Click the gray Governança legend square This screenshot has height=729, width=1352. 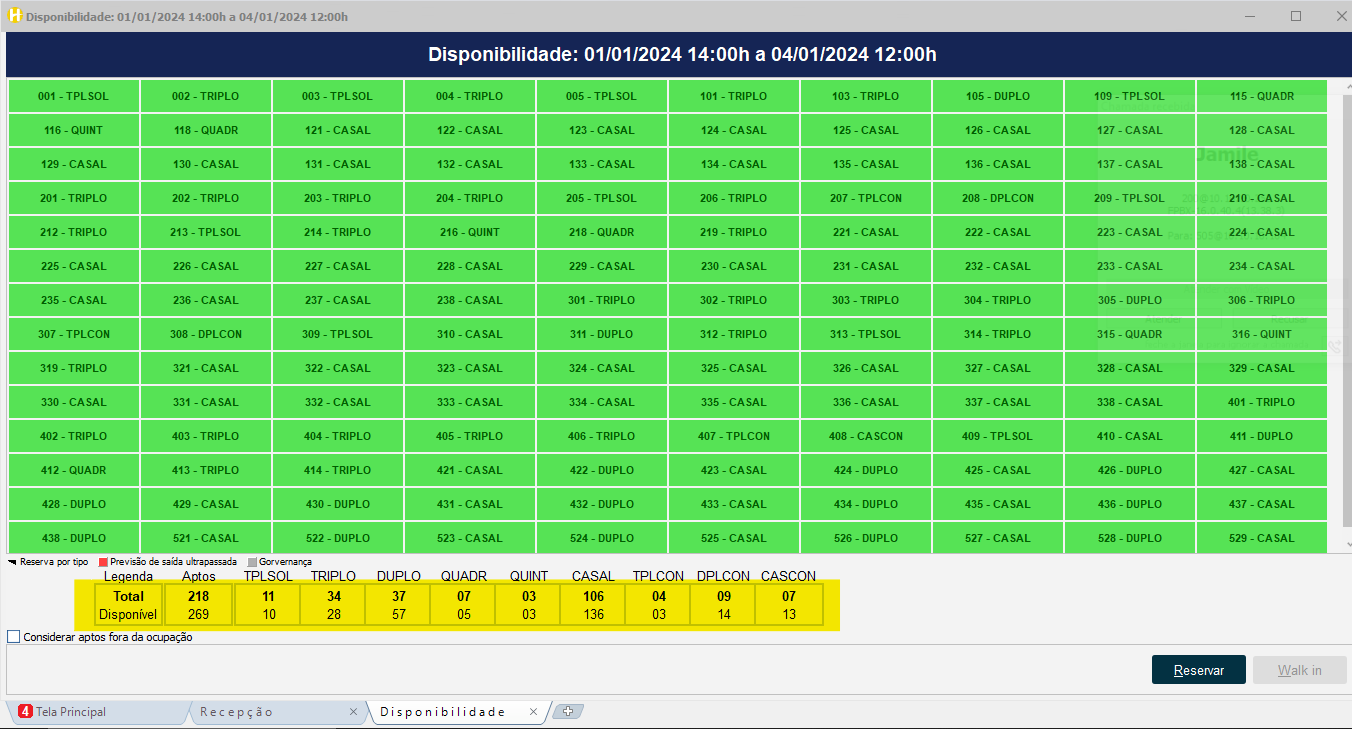[x=252, y=563]
